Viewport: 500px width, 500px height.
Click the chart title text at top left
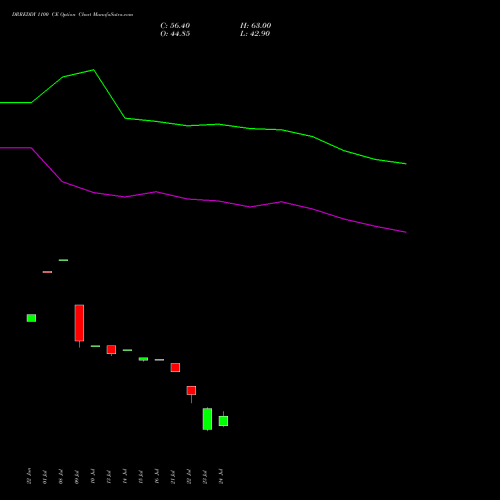click(72, 15)
